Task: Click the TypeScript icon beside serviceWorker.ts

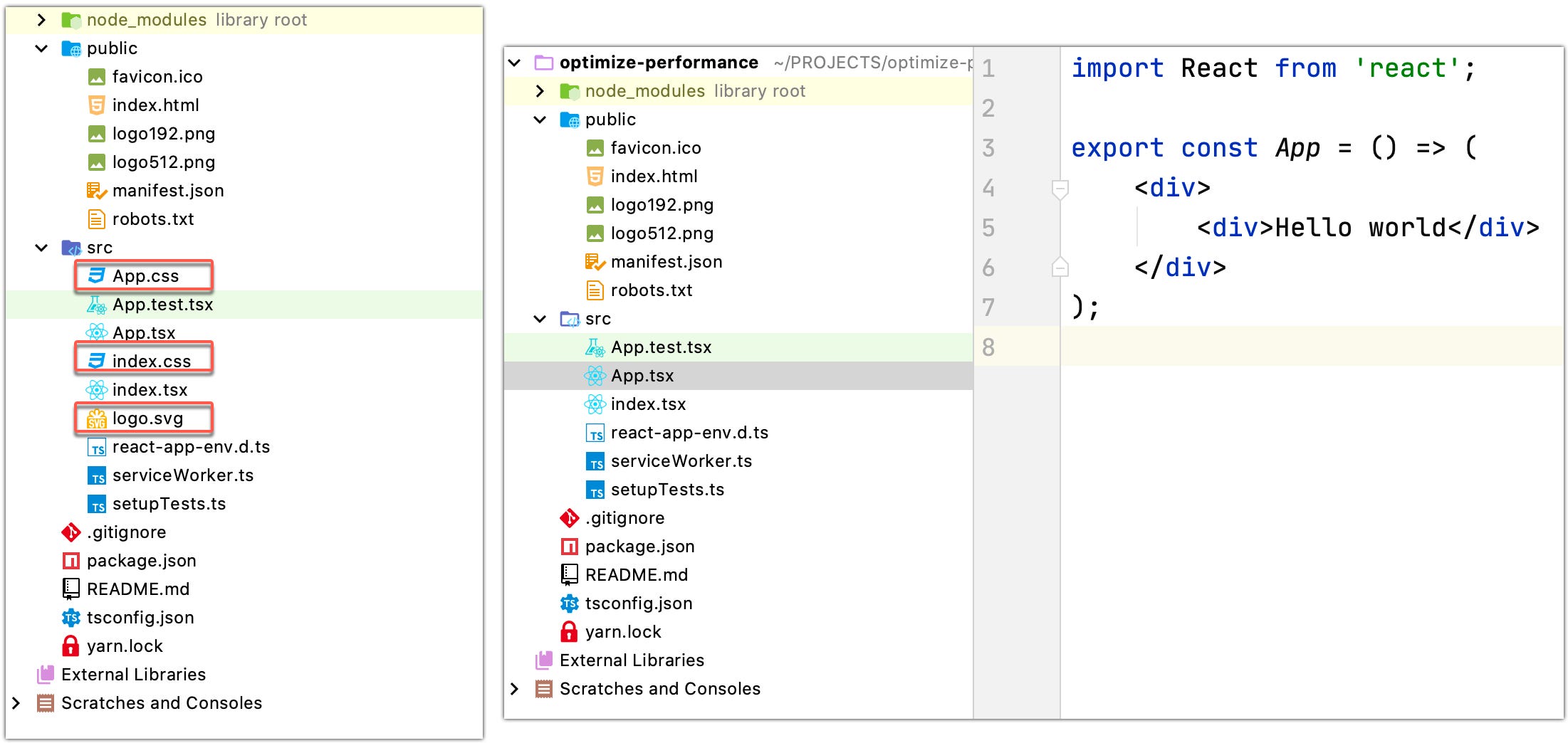Action: 95,475
